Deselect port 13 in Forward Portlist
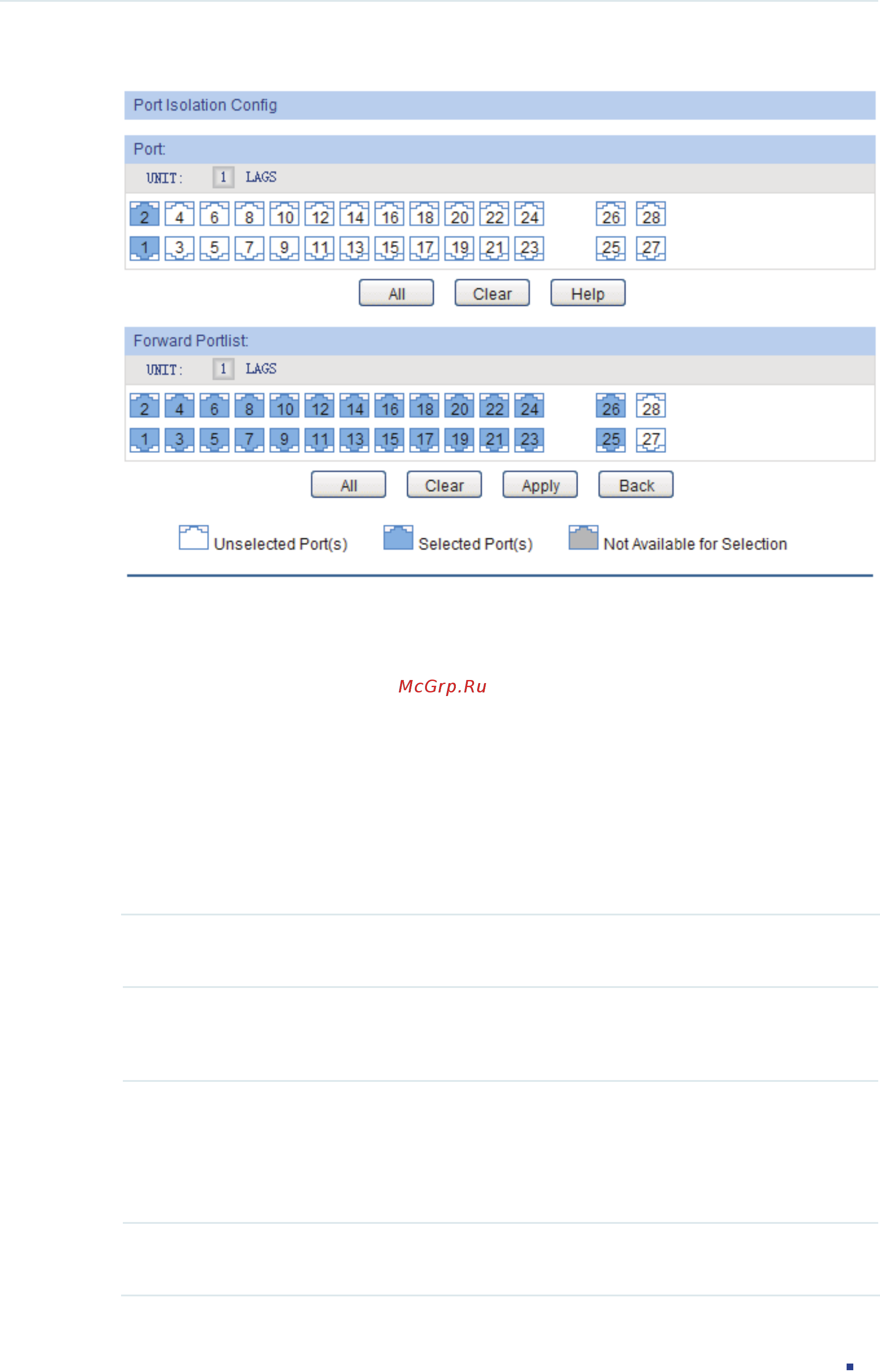Image resolution: width=880 pixels, height=1372 pixels. click(x=354, y=441)
